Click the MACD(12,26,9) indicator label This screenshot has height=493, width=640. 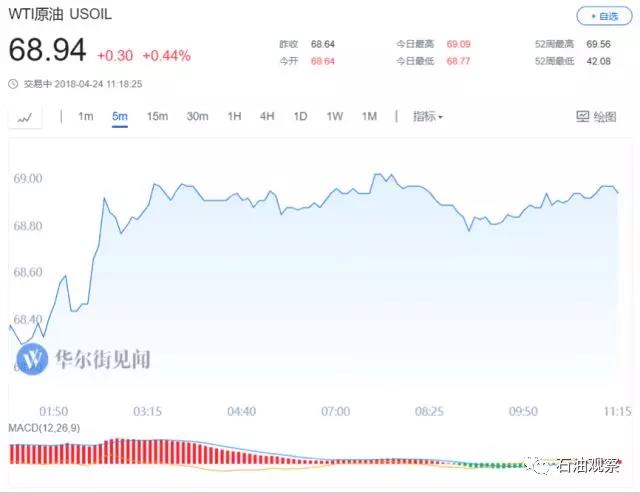pos(43,429)
